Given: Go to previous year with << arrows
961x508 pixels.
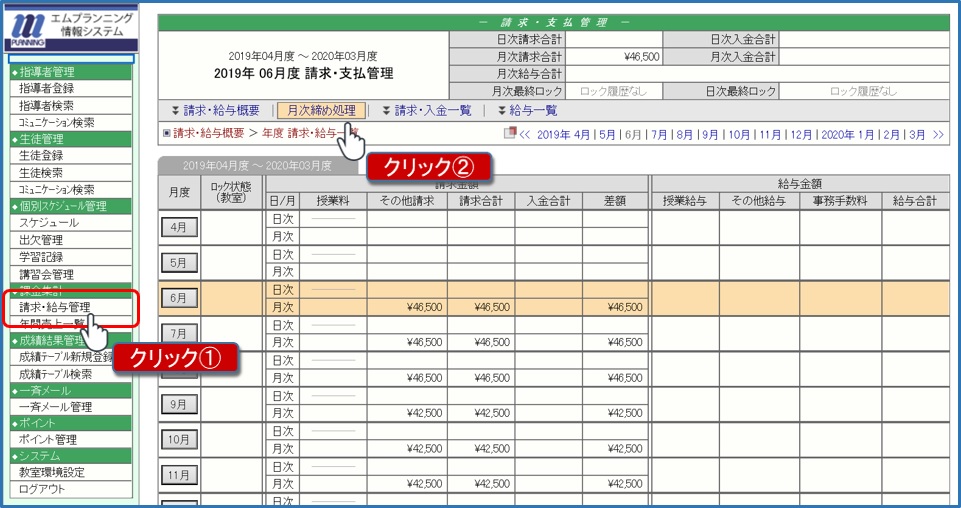Looking at the screenshot, I should pyautogui.click(x=526, y=134).
